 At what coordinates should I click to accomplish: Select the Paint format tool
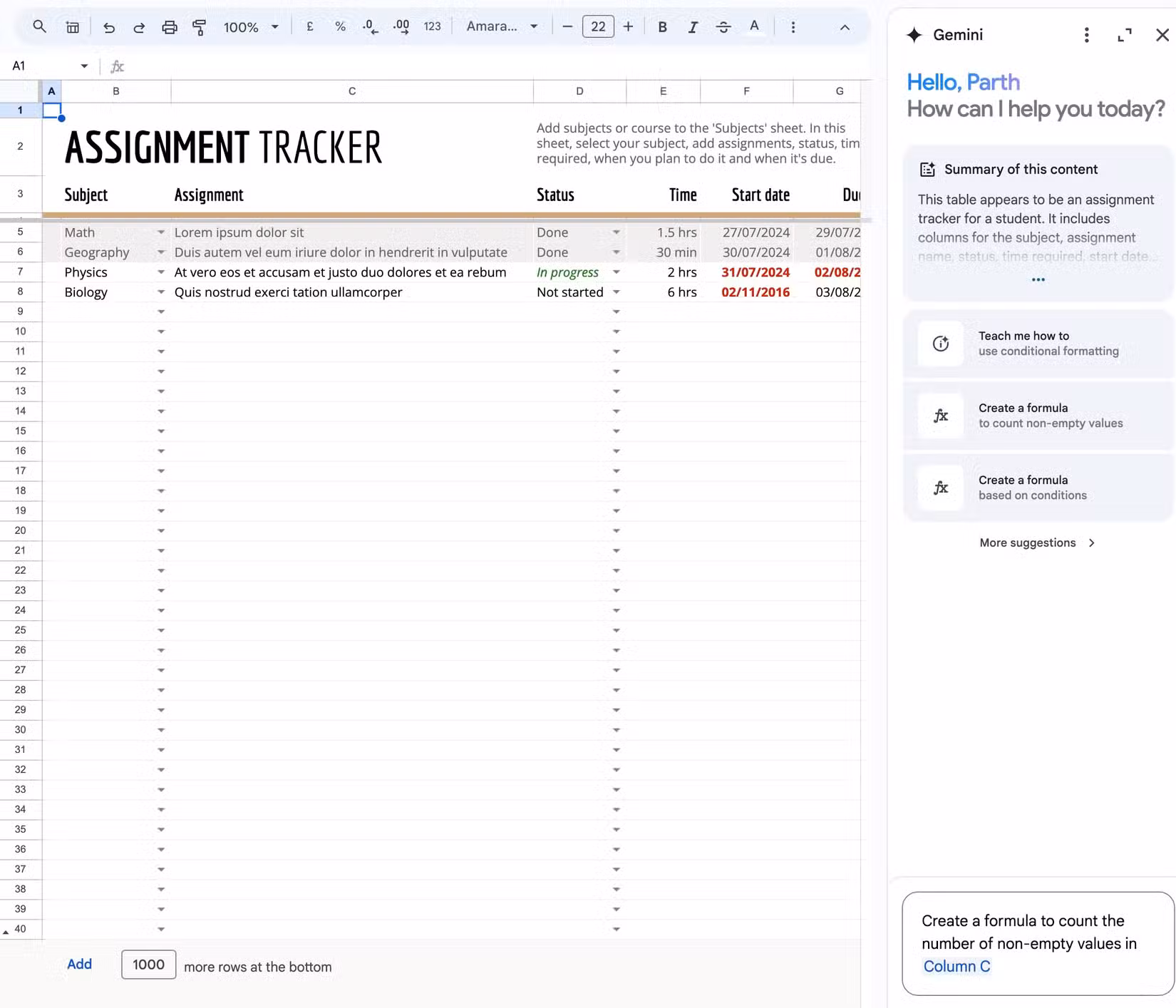tap(200, 26)
